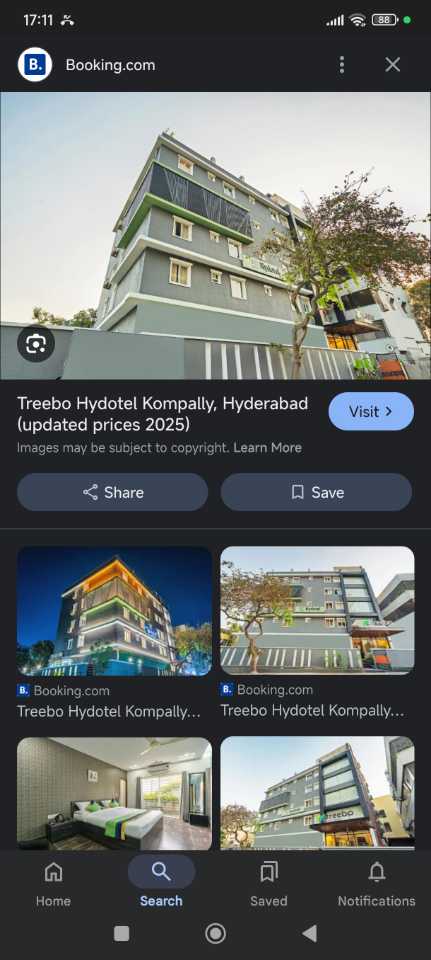The height and width of the screenshot is (960, 431).
Task: Close the image viewer with X
Action: point(392,65)
